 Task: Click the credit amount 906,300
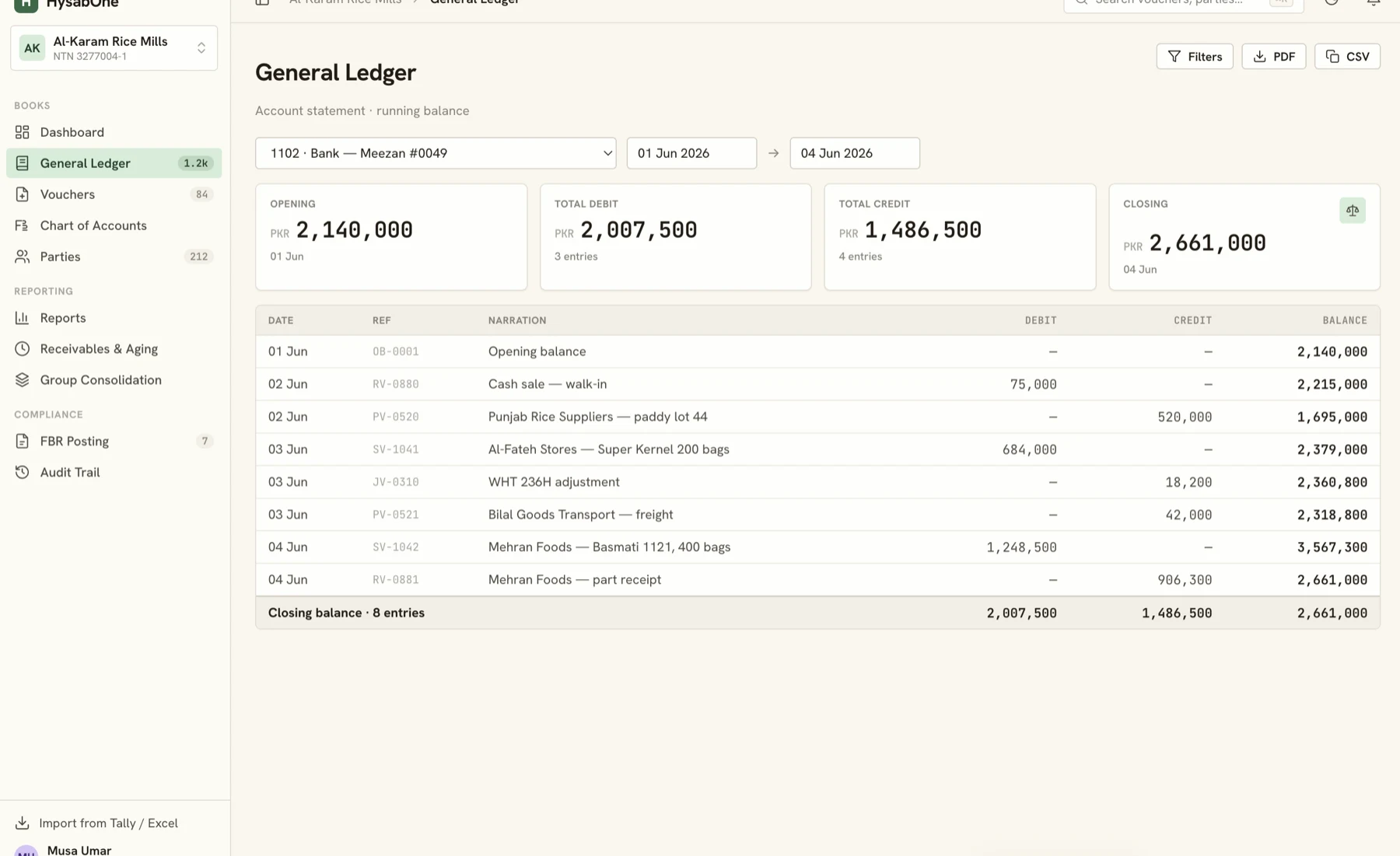coord(1185,581)
